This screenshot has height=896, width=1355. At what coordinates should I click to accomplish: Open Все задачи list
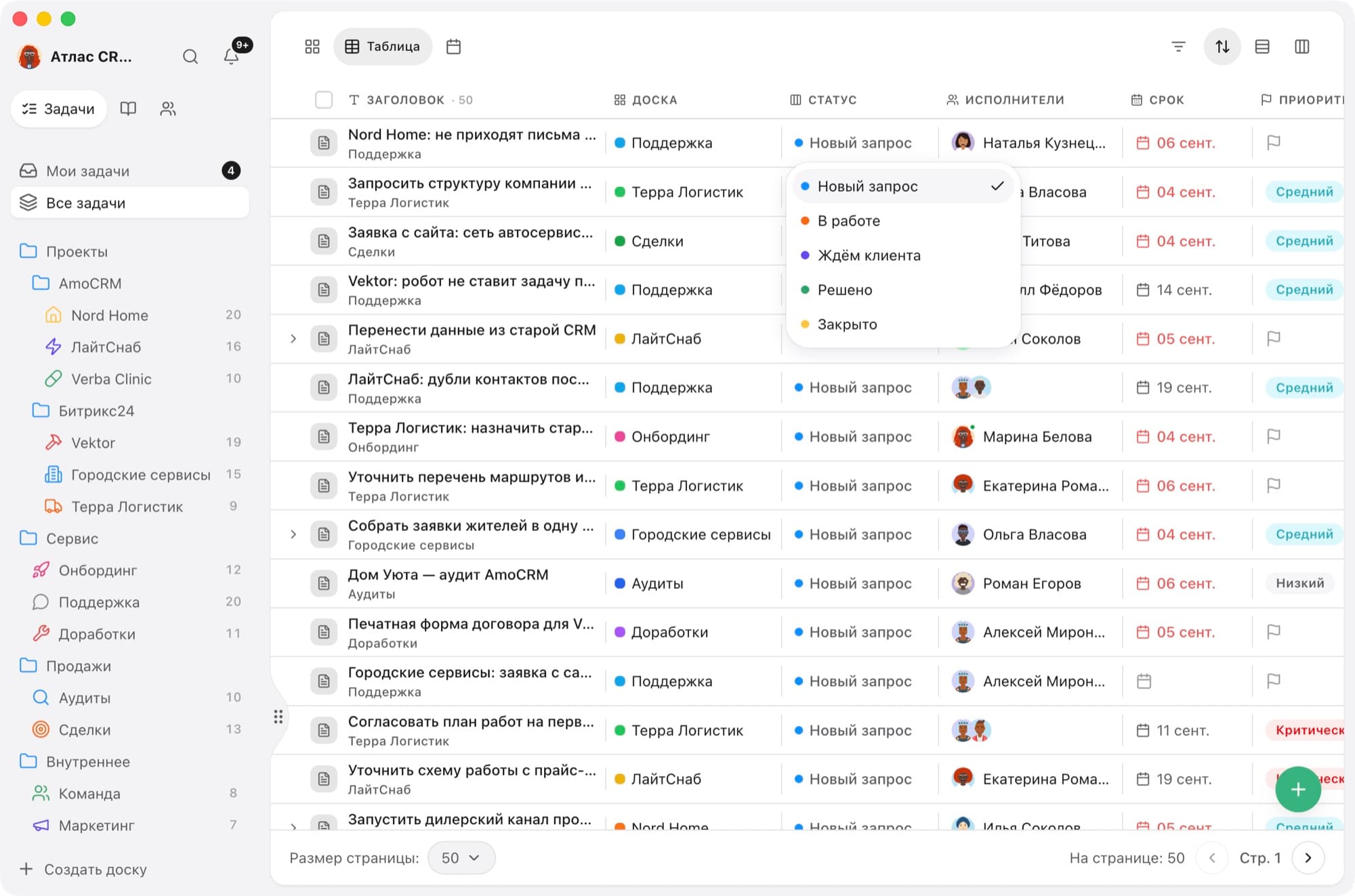click(130, 203)
